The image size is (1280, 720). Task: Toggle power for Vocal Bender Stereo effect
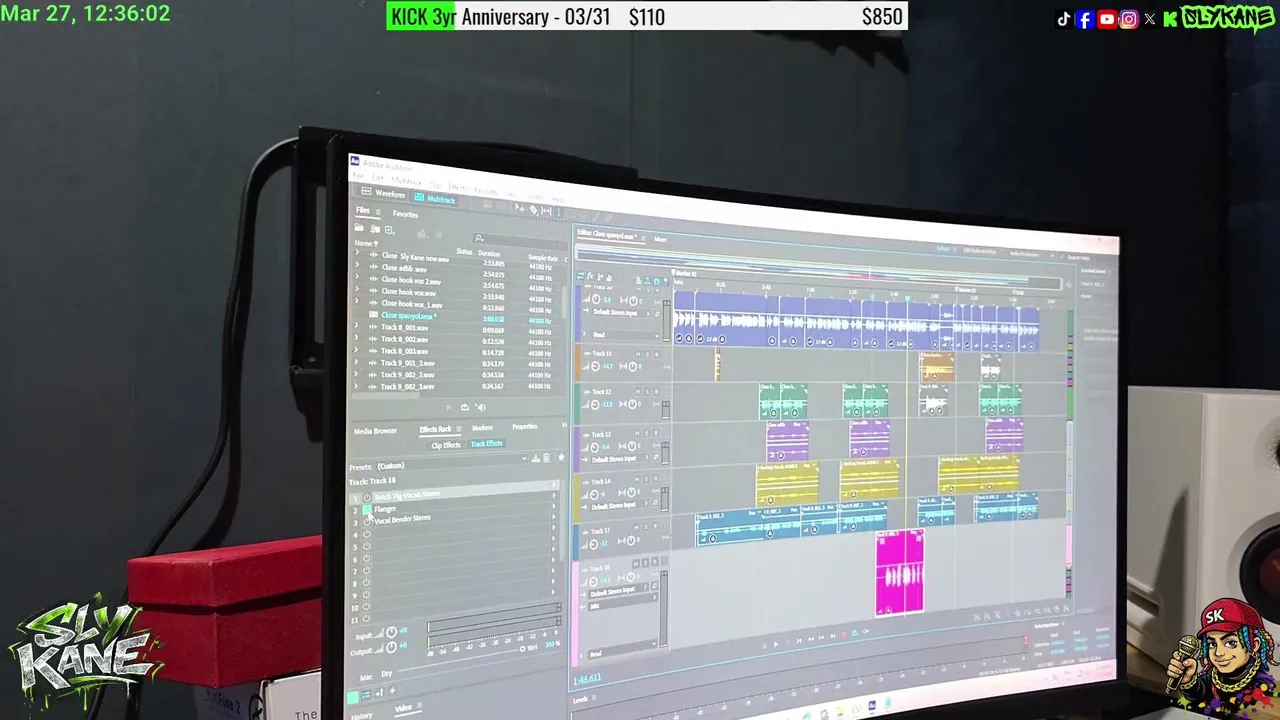(367, 521)
